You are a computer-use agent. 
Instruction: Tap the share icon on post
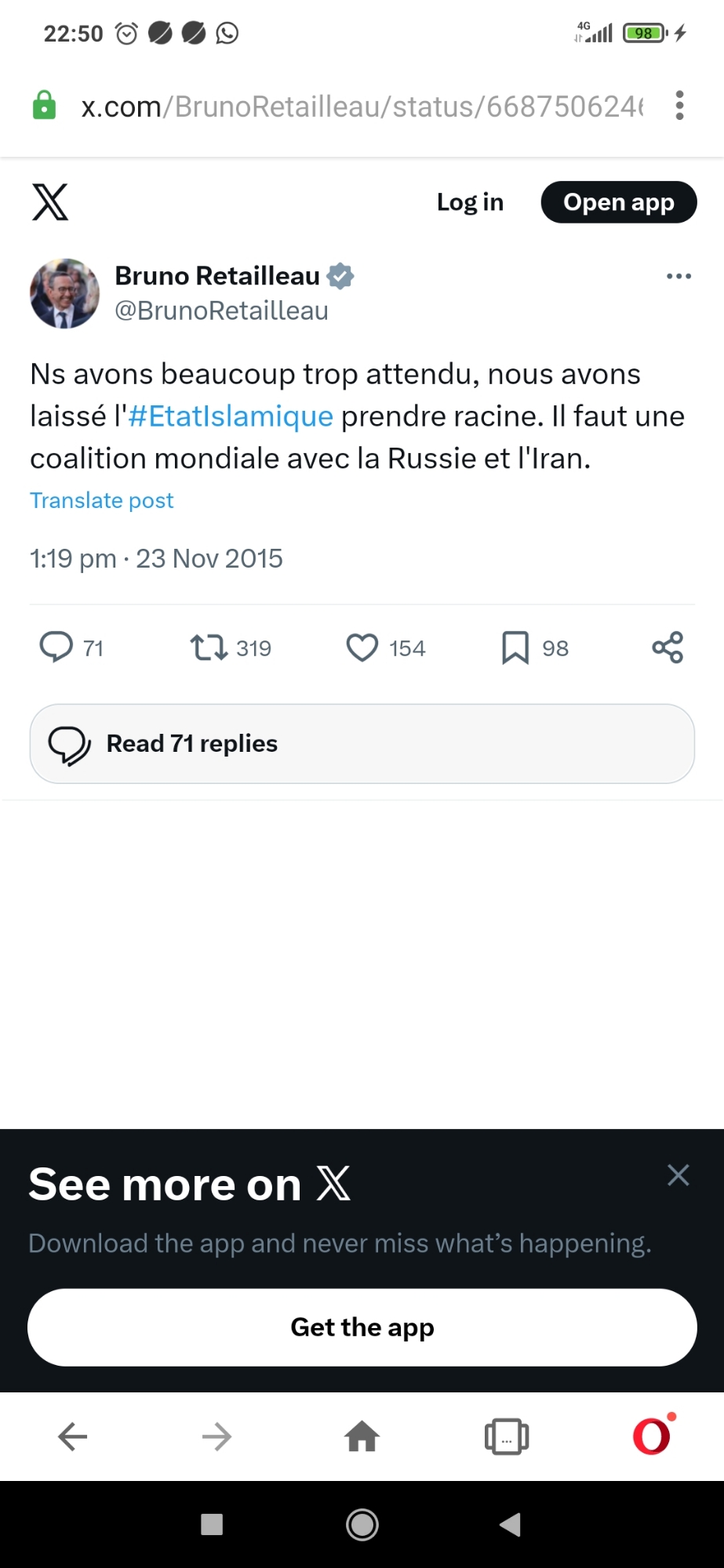pyautogui.click(x=668, y=648)
